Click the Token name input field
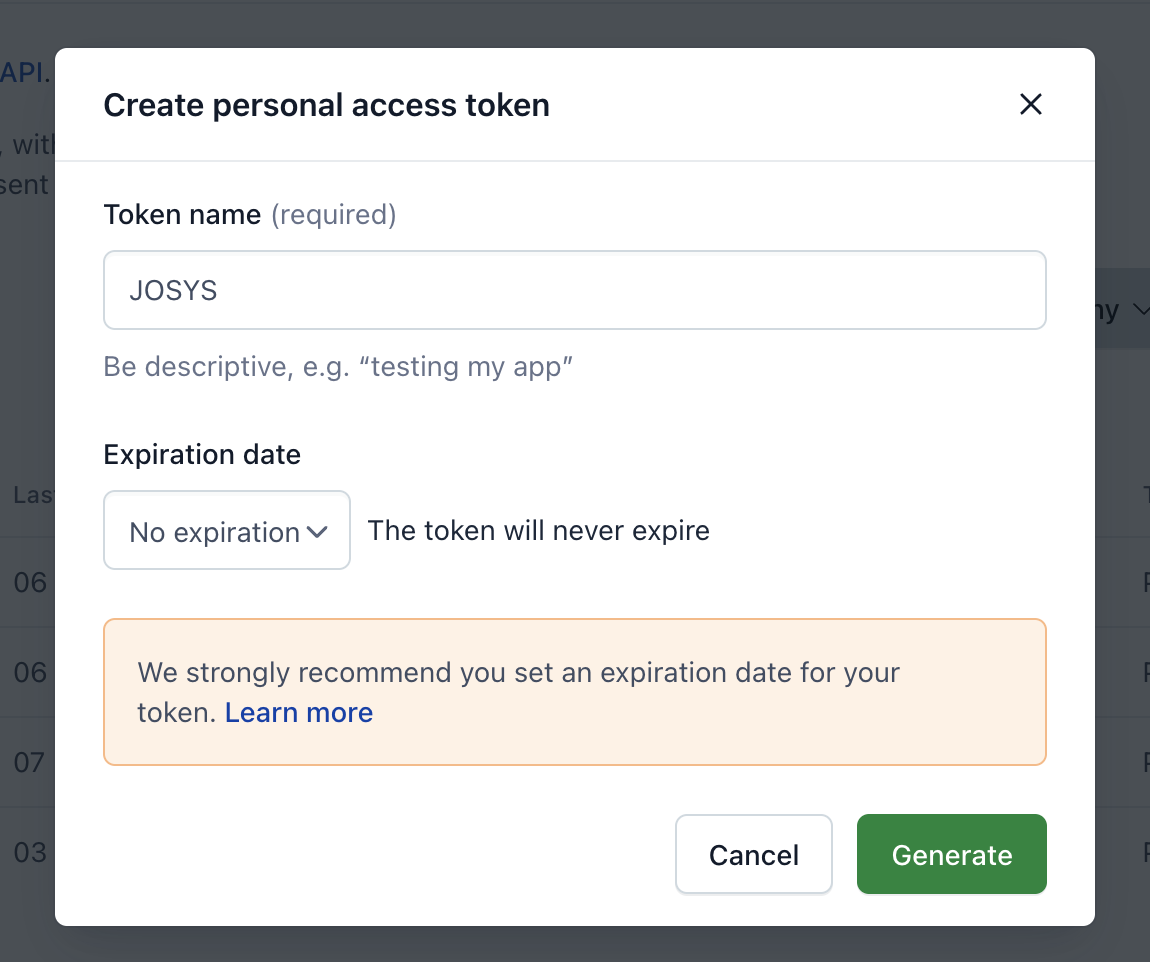Screen dimensions: 1150x962 coord(574,290)
